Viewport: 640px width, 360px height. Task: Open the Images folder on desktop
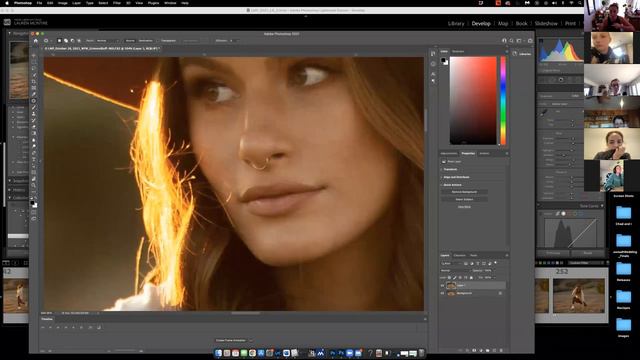(x=623, y=327)
